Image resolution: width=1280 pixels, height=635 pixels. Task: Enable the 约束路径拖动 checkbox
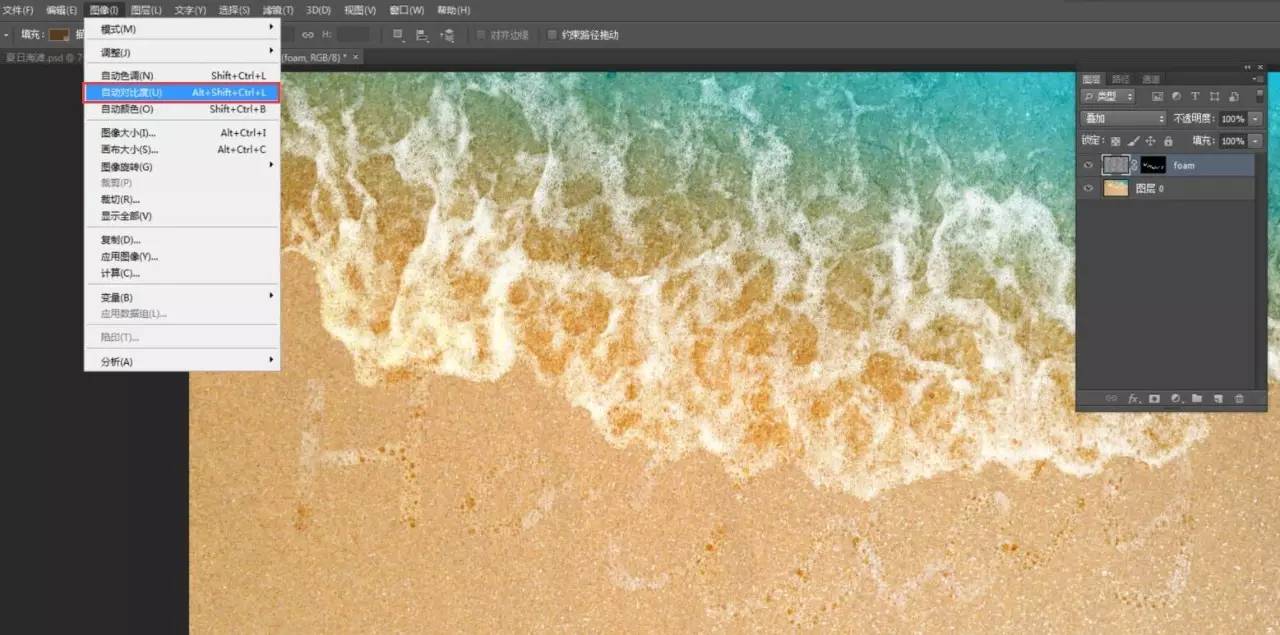pos(552,35)
